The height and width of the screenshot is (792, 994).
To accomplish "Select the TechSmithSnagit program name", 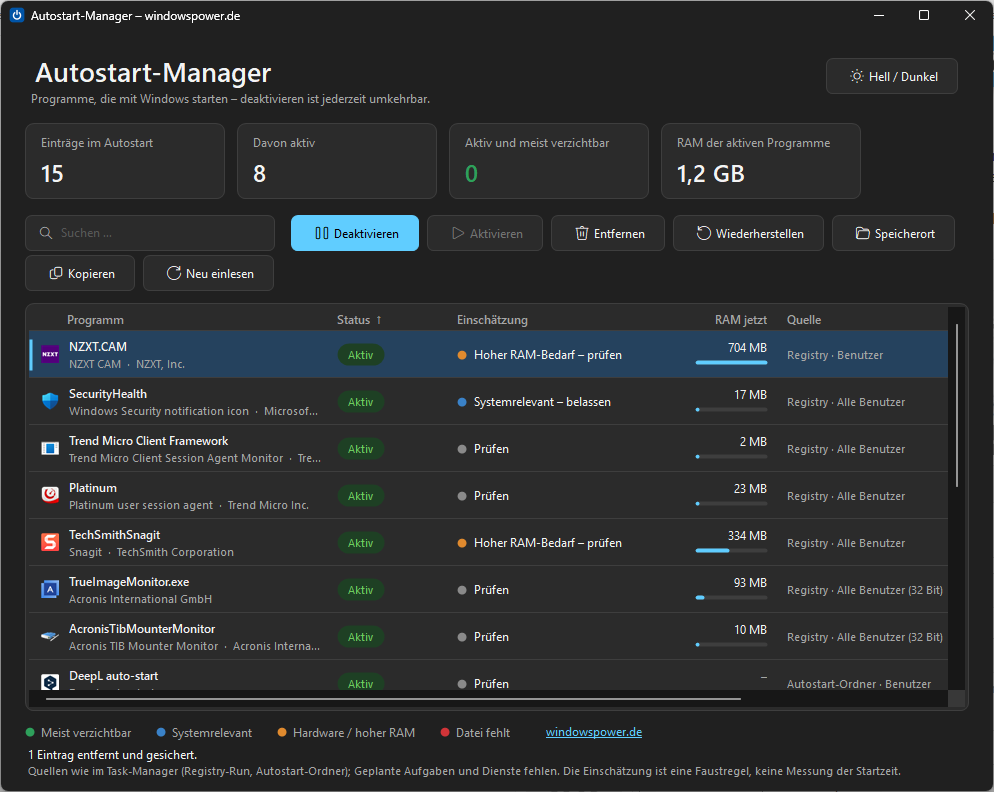I will click(x=114, y=535).
